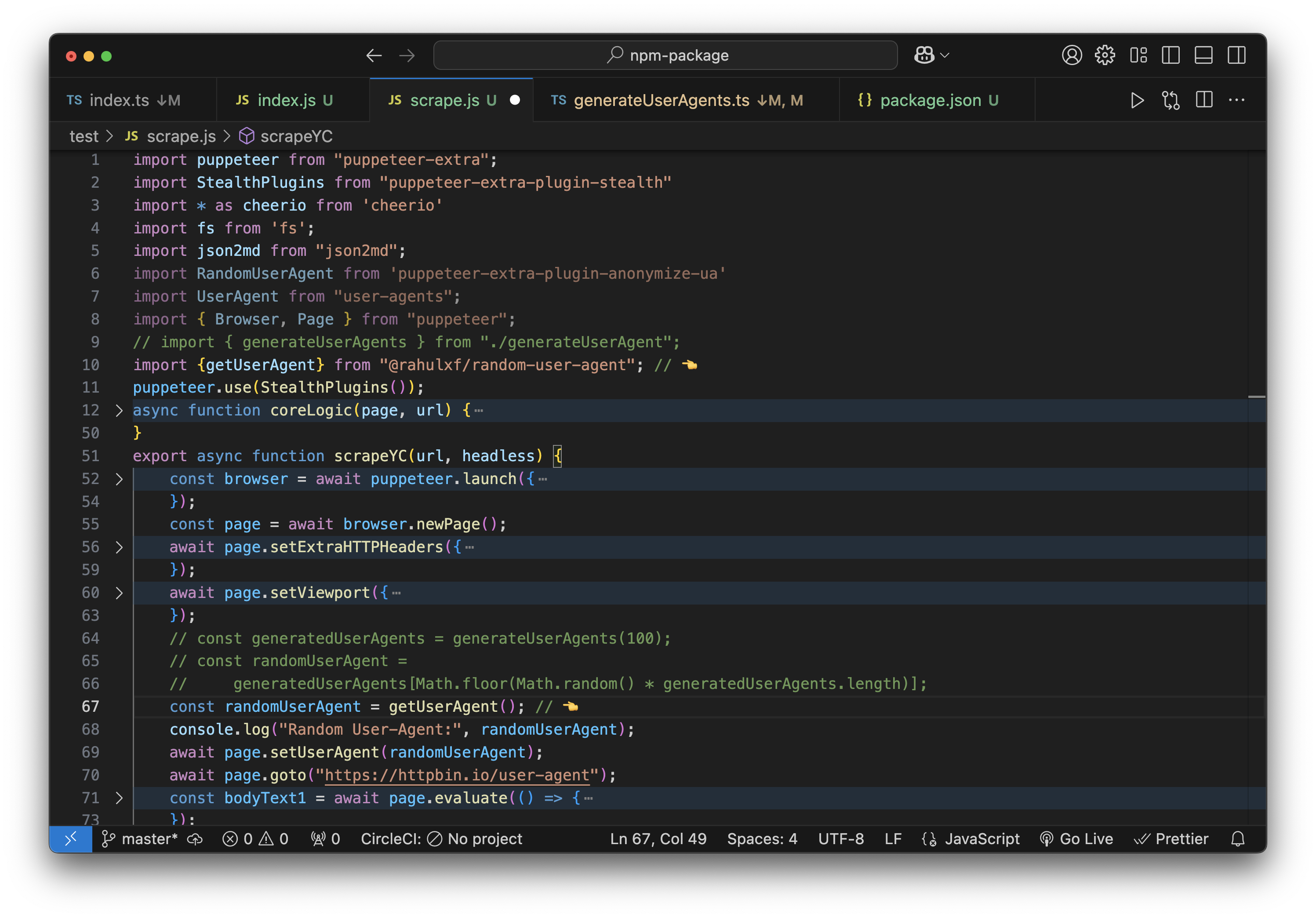
Task: Open the Copilot chat icon
Action: [924, 55]
